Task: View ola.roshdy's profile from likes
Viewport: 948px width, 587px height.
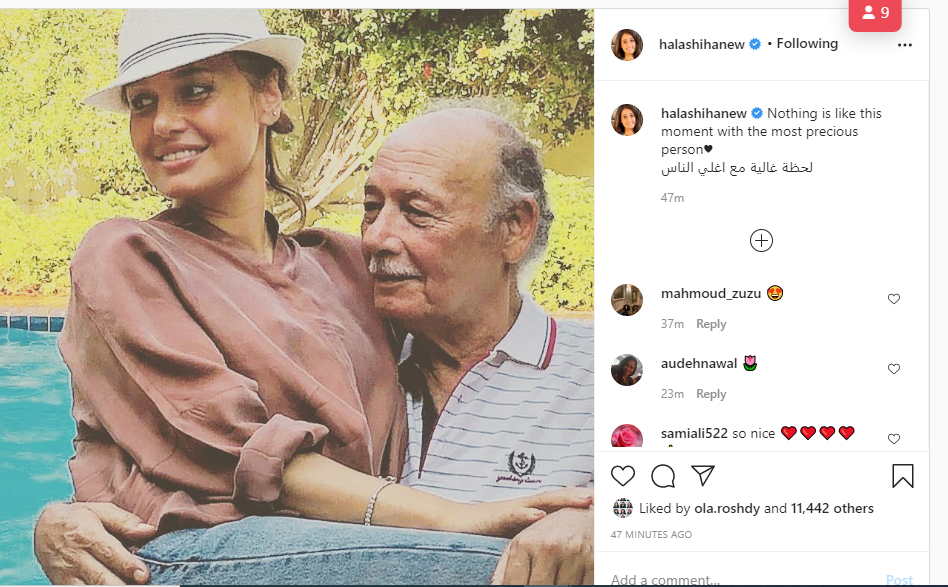Action: click(721, 508)
